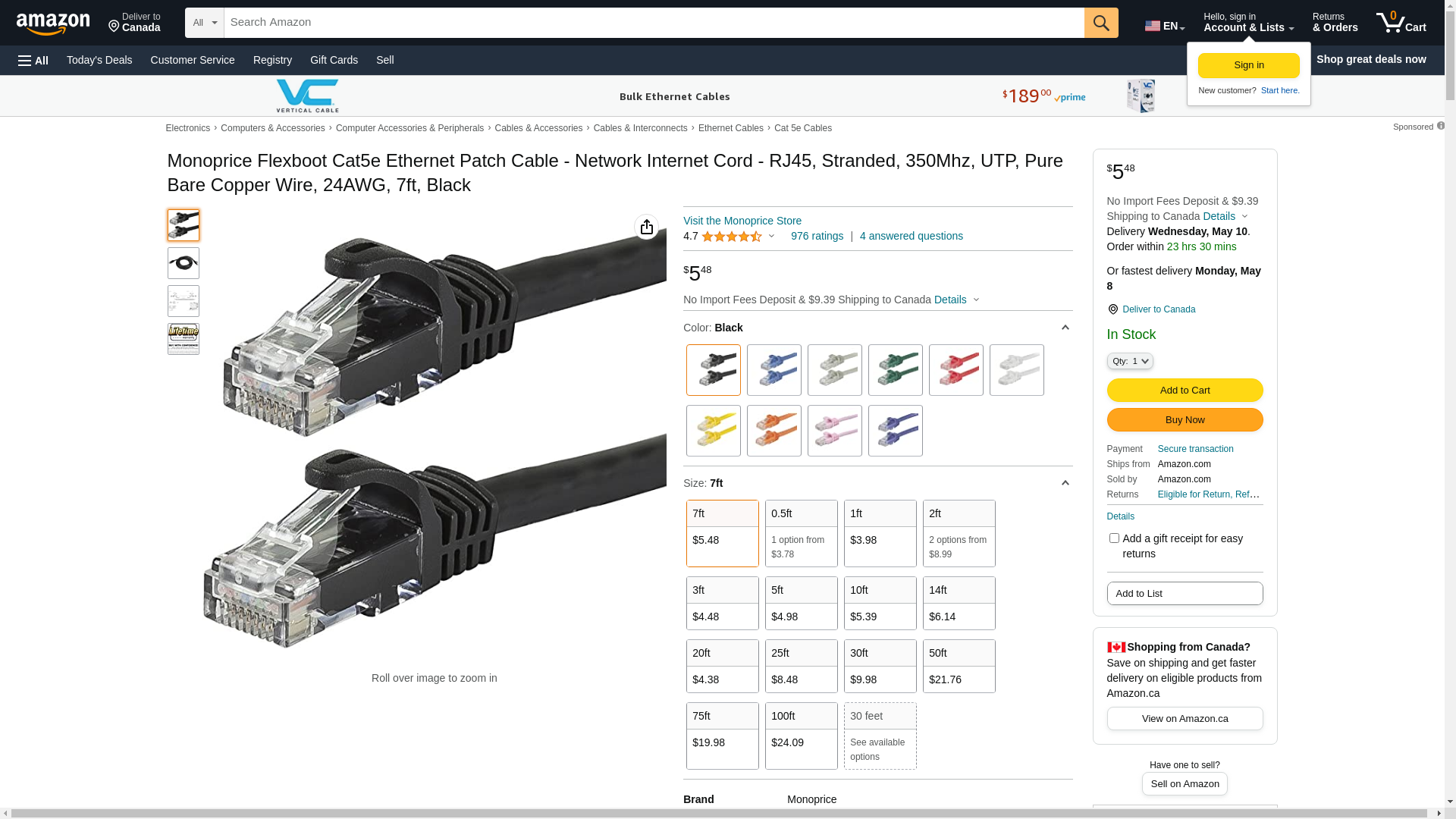1456x819 pixels.
Task: Open the Qty quantity dropdown
Action: point(1129,361)
